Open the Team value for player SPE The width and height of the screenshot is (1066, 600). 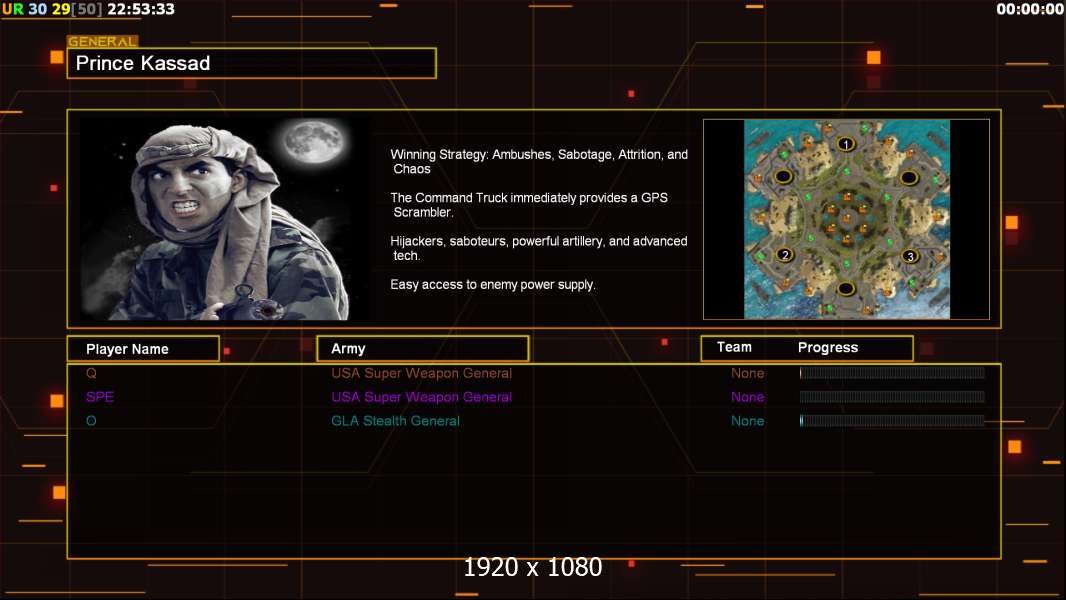click(x=747, y=397)
